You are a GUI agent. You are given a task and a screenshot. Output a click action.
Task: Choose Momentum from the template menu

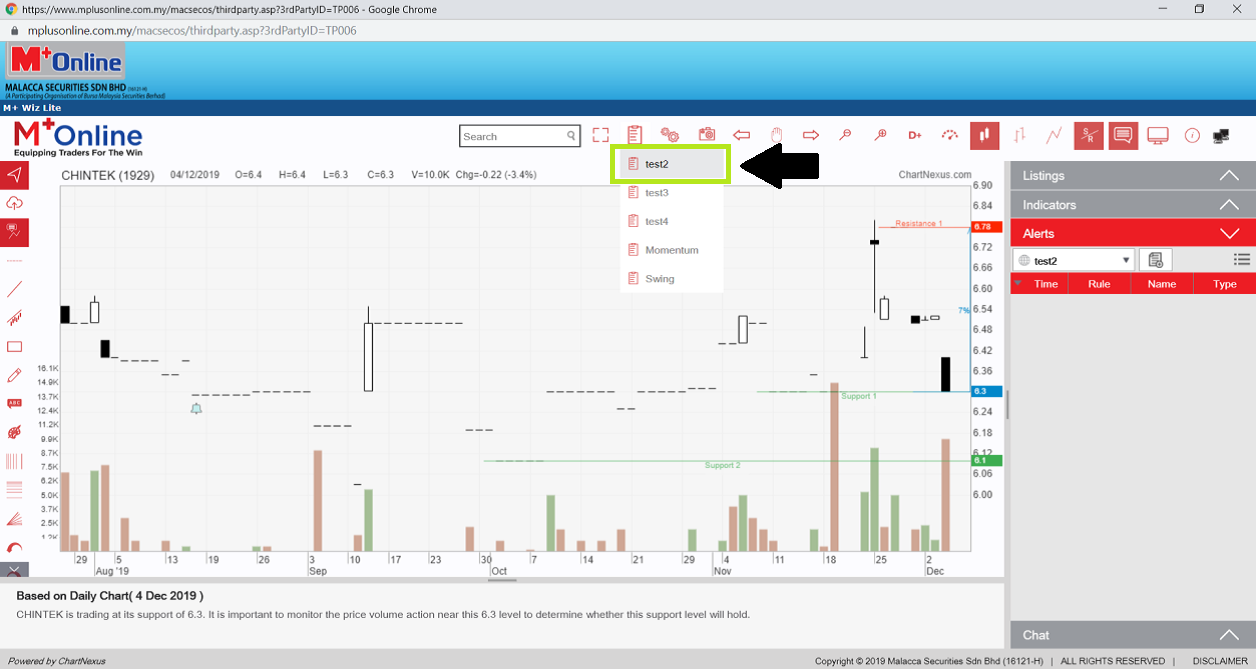671,250
